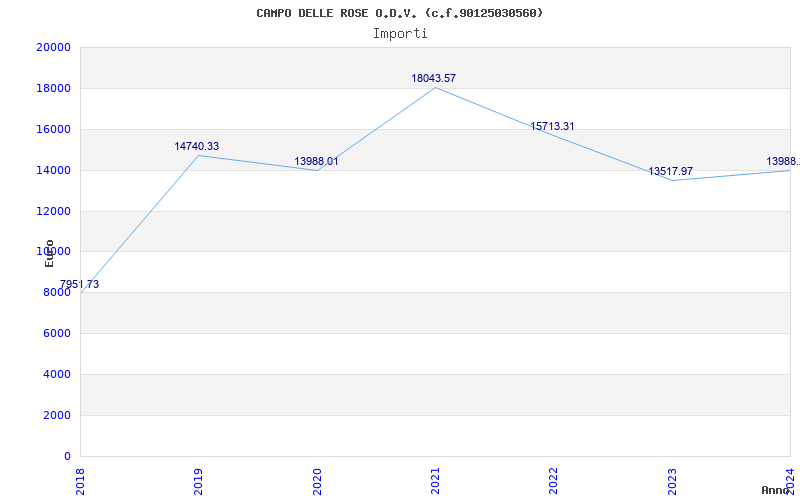
Task: Select the 13988.01 data label for 2020
Action: (316, 162)
